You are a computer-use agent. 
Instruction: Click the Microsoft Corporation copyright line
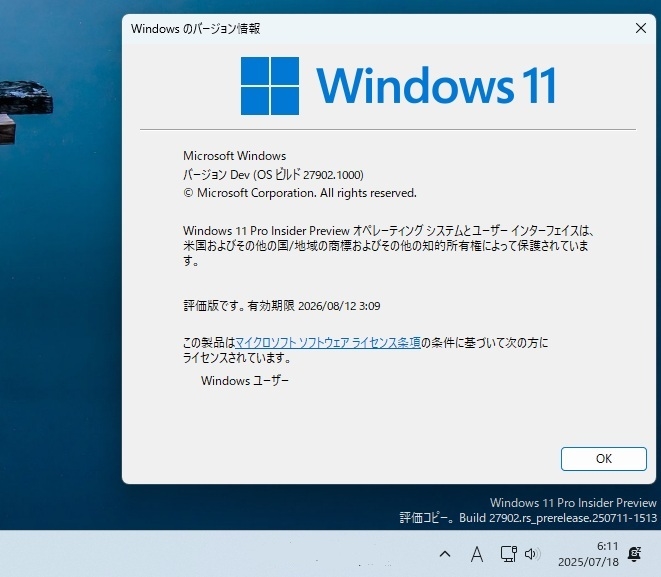(300, 193)
